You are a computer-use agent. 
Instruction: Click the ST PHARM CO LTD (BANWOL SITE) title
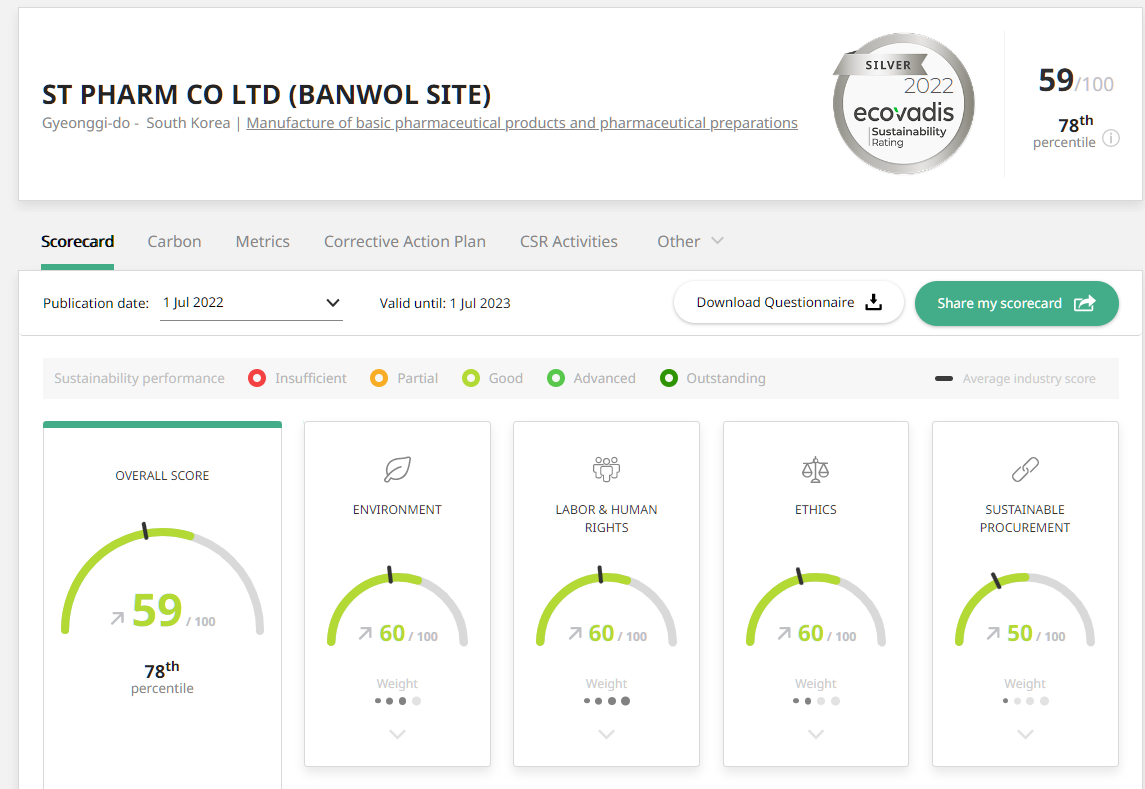(267, 95)
